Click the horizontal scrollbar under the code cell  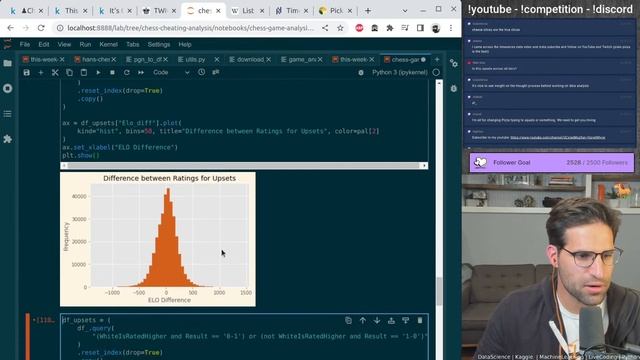pos(244,165)
